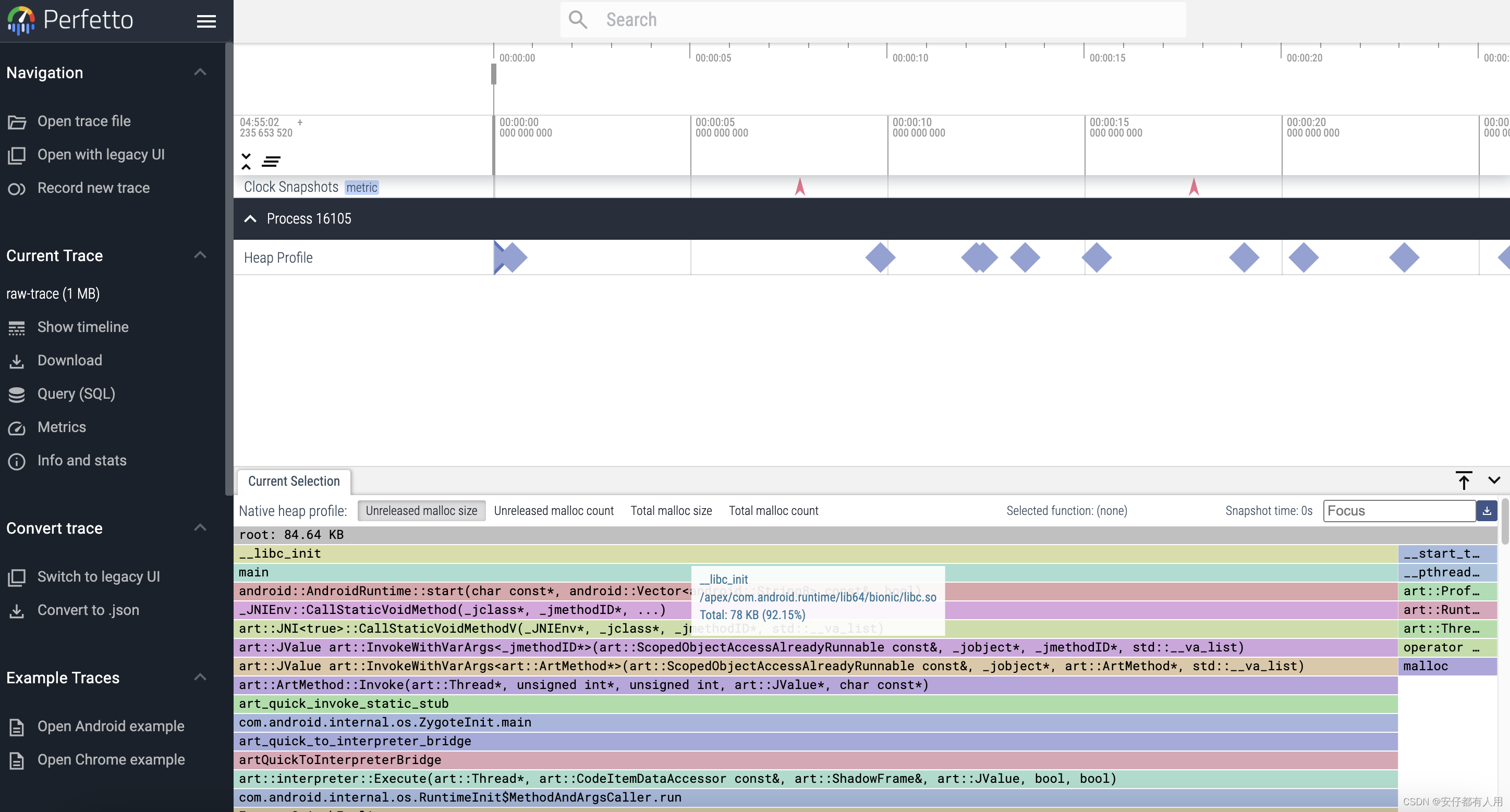
Task: Select heap profile diamond just before 00:00:10
Action: click(880, 257)
